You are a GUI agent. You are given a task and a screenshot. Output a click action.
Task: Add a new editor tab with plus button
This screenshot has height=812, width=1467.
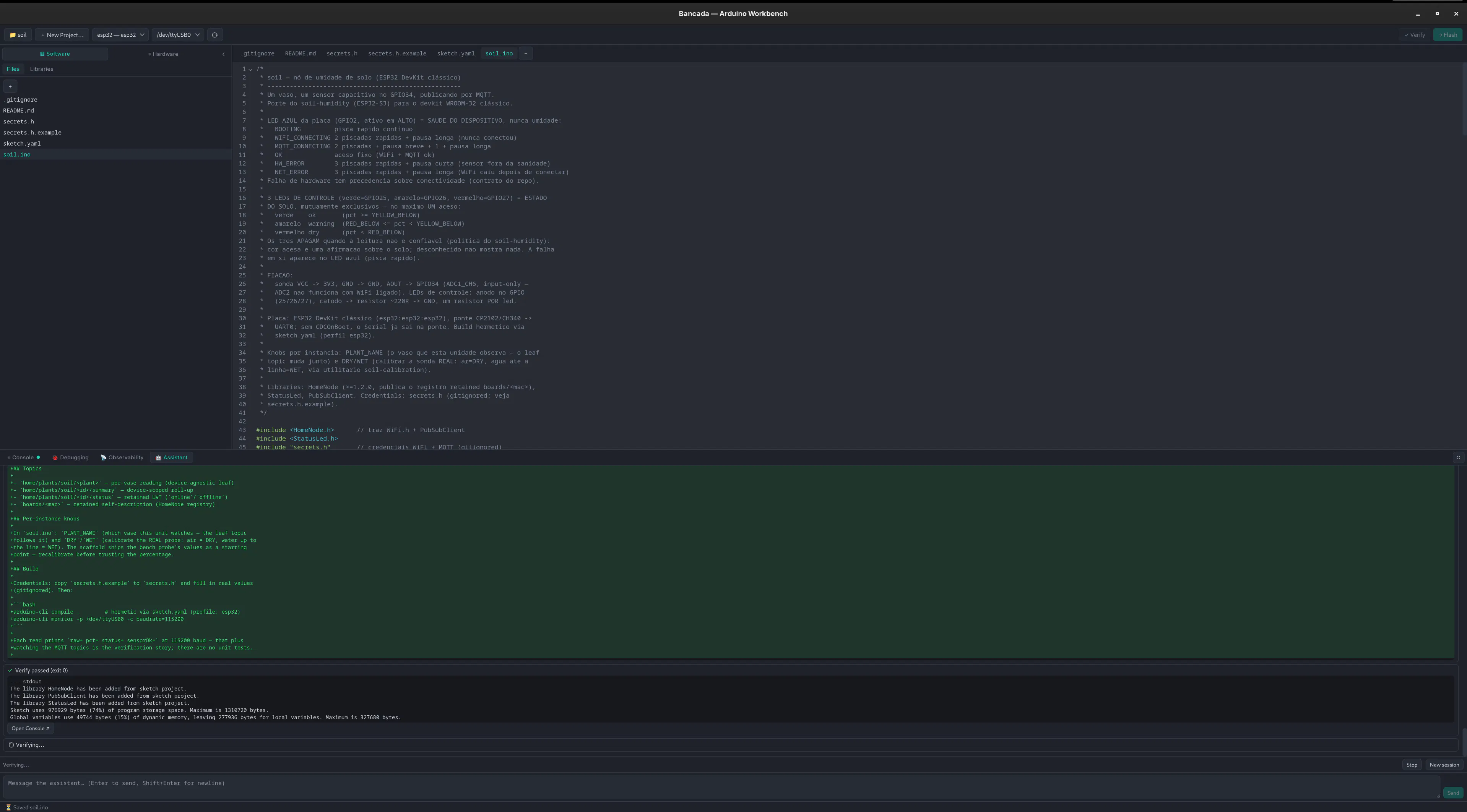point(526,53)
